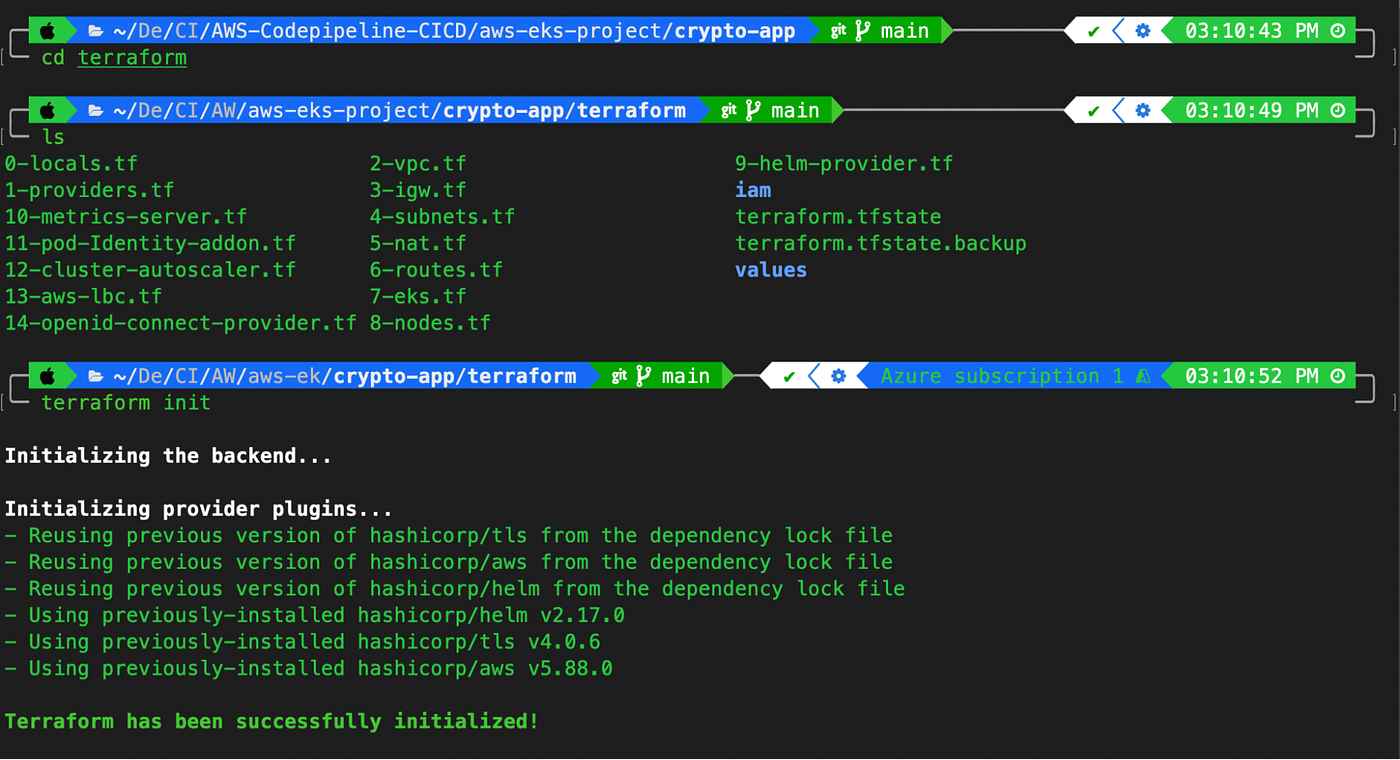Screen dimensions: 1400x760
Task: Click the 14-openid-connect-provider.tf file name
Action: point(180,323)
